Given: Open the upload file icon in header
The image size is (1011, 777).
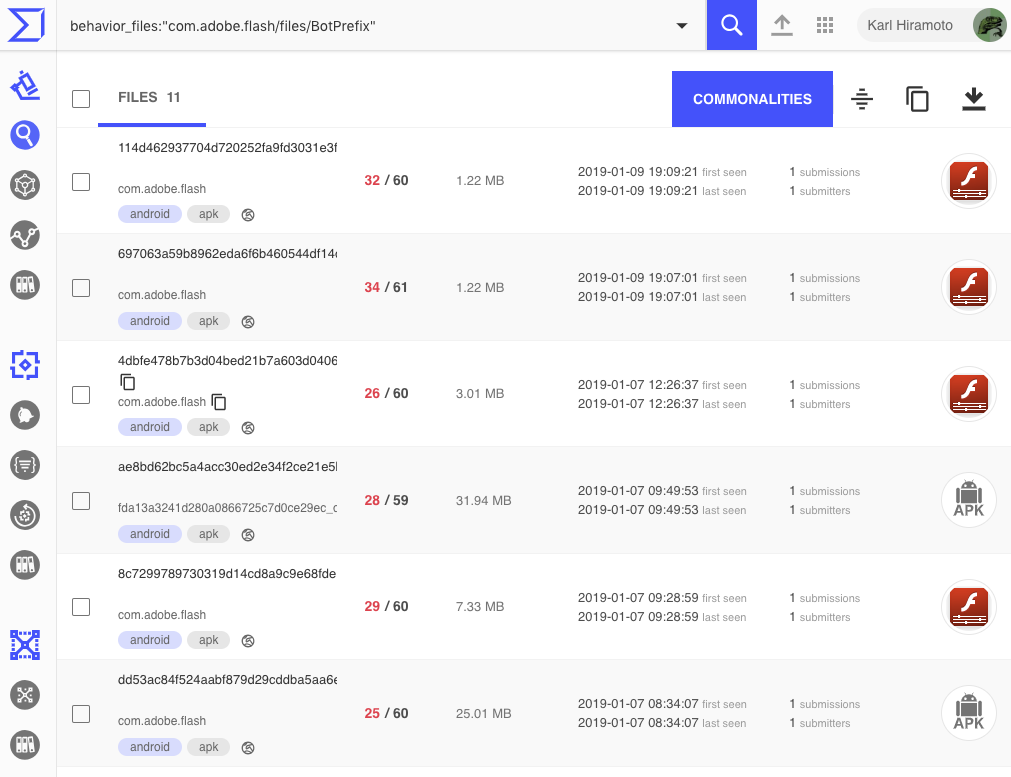Looking at the screenshot, I should click(781, 25).
